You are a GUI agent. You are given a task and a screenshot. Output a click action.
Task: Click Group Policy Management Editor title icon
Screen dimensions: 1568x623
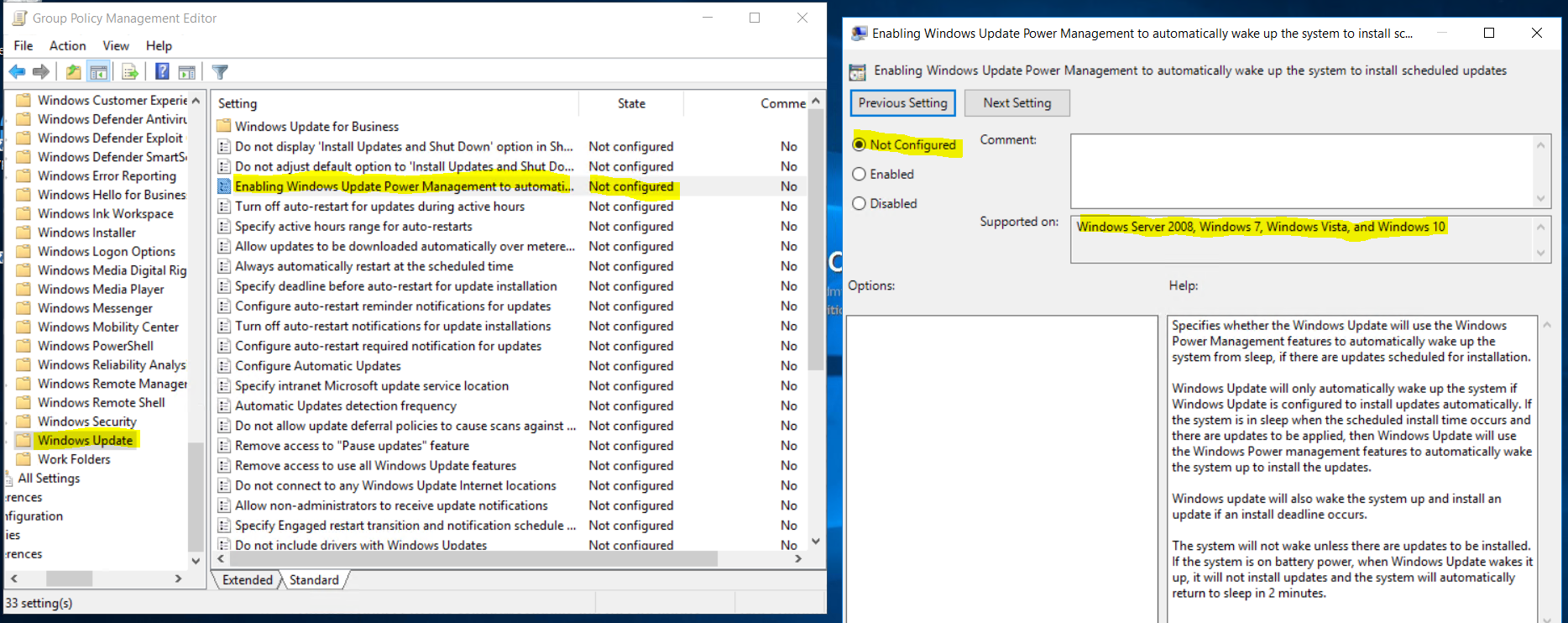(x=19, y=18)
